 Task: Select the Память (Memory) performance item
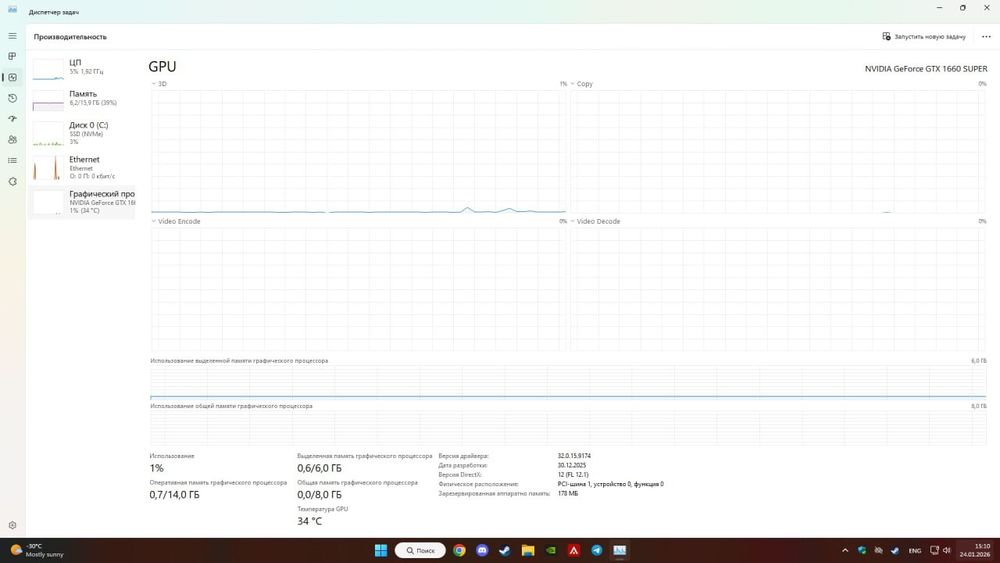tap(82, 99)
